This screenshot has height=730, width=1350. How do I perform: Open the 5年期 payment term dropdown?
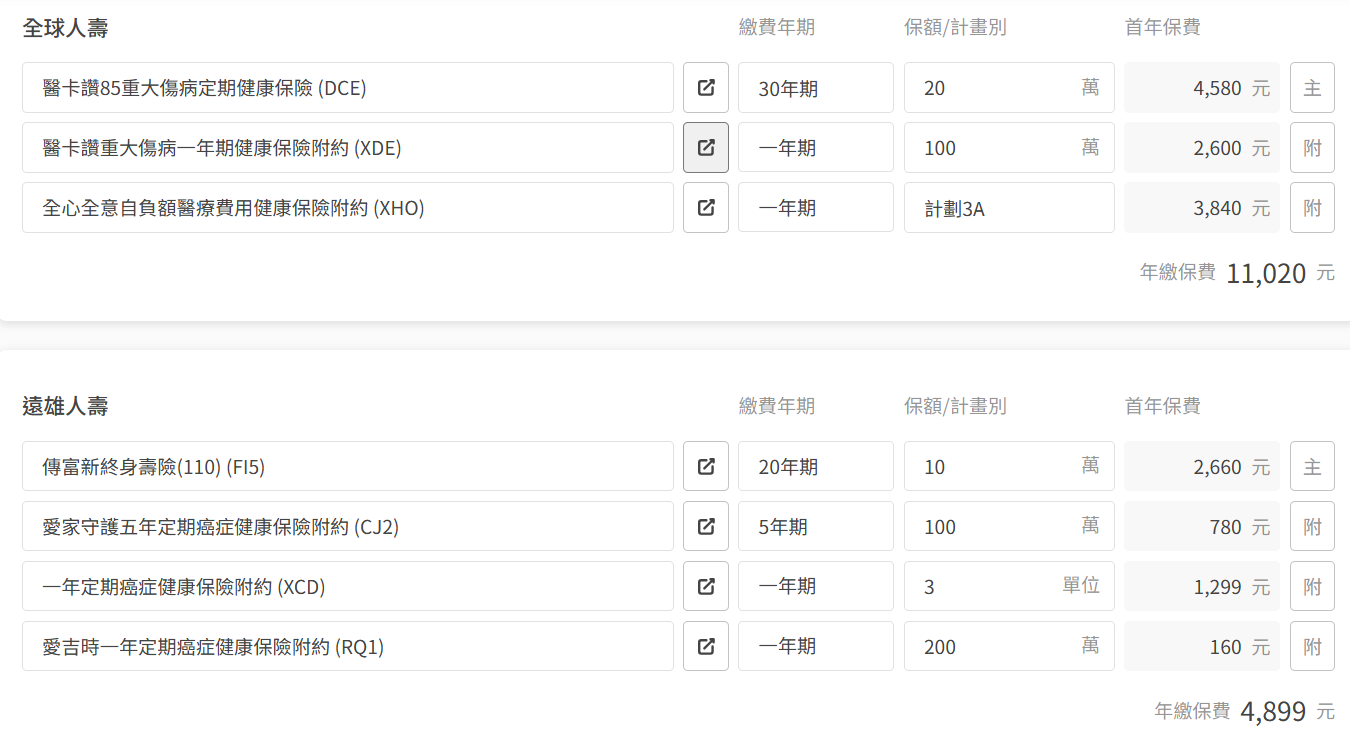pyautogui.click(x=815, y=527)
